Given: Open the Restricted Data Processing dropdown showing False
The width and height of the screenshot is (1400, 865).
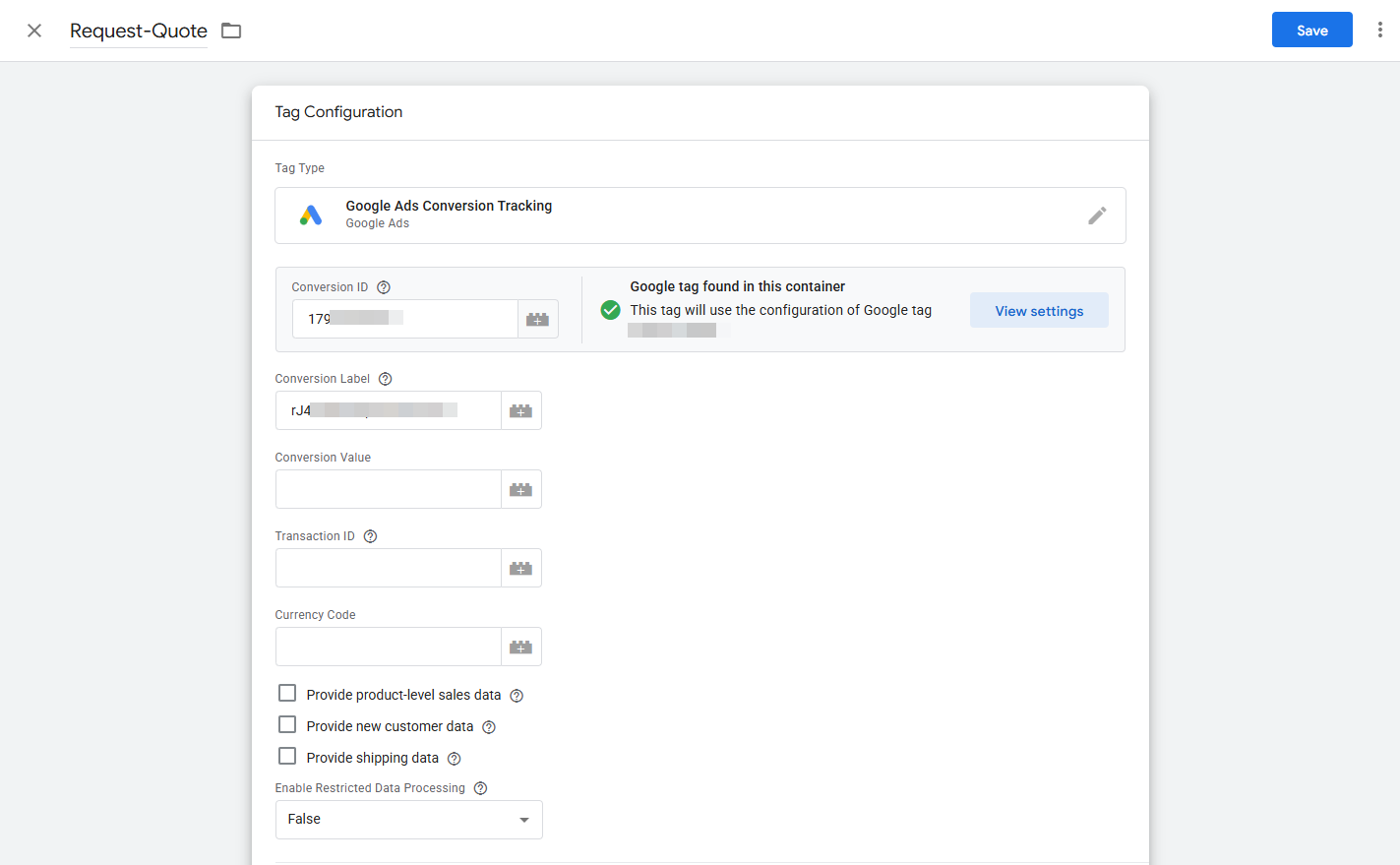Looking at the screenshot, I should [x=409, y=820].
